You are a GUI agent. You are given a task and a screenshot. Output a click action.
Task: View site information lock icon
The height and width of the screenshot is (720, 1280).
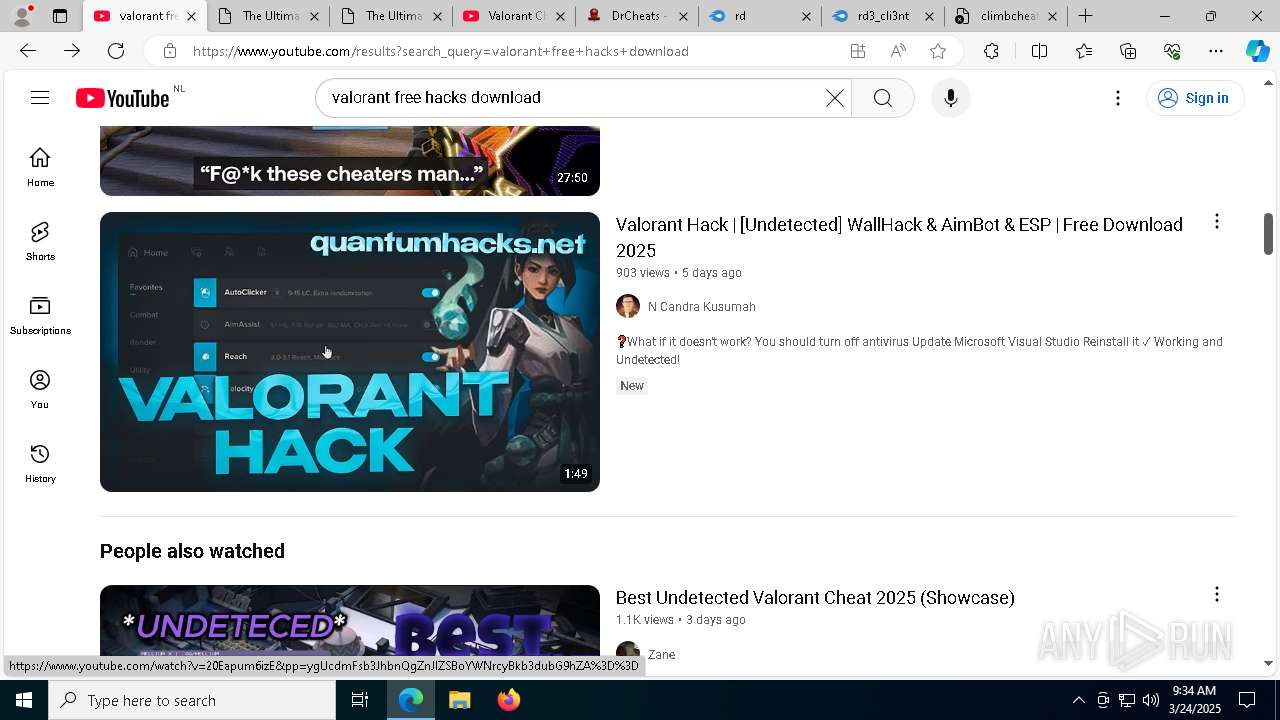170,51
